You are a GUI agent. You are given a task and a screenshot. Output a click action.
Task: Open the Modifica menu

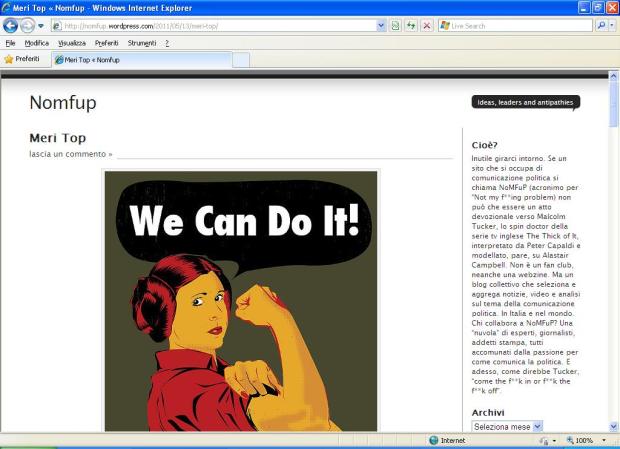click(x=37, y=43)
